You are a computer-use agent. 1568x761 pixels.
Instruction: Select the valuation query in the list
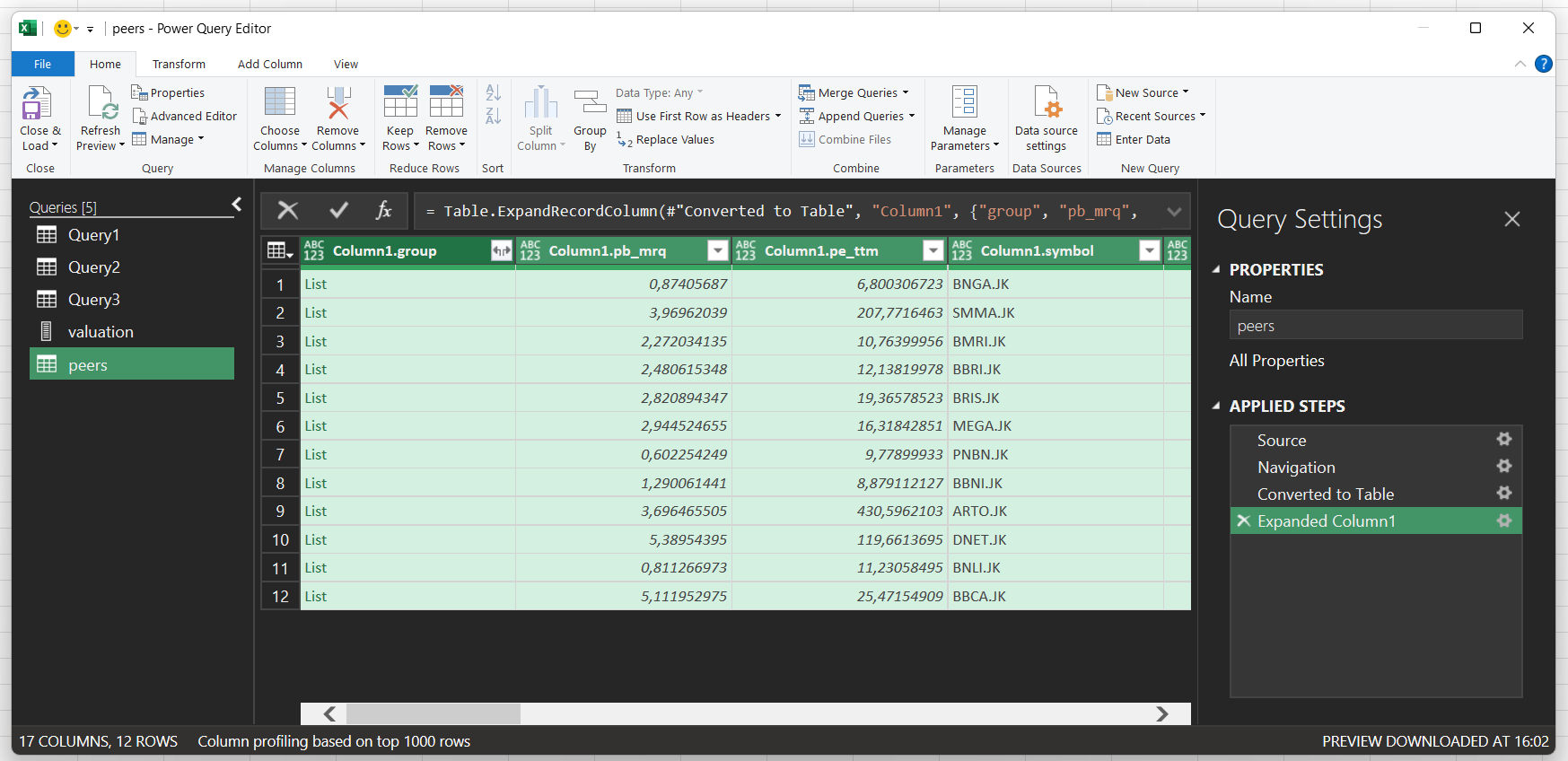[x=101, y=332]
